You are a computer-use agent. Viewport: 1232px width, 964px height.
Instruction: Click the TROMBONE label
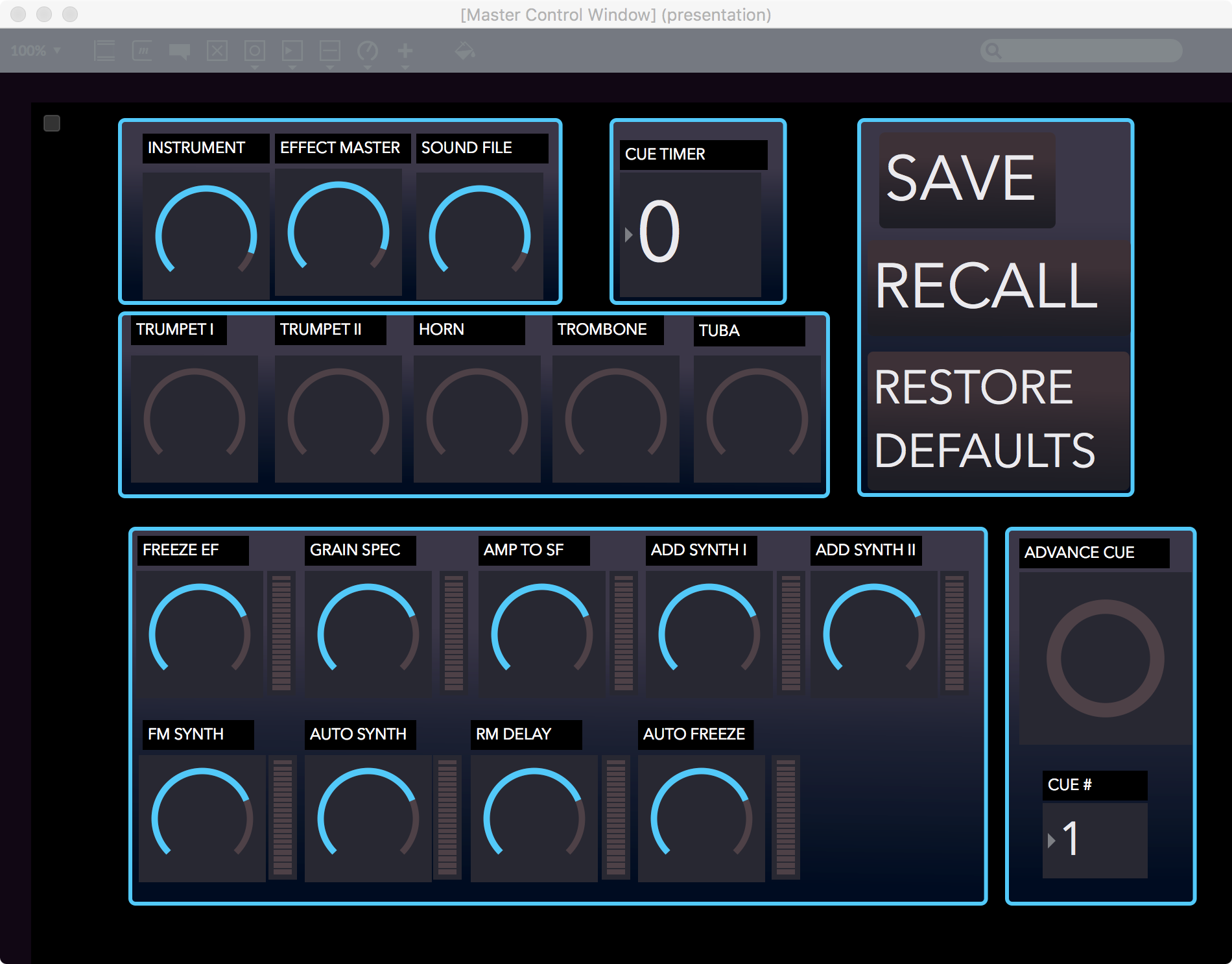coord(608,330)
